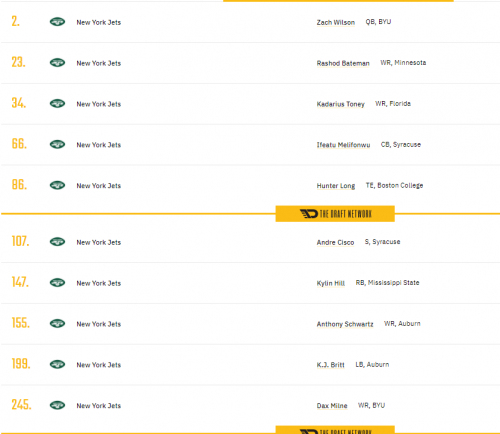Click the Jets logo beside pick 2
This screenshot has height=434, width=500.
coord(57,22)
